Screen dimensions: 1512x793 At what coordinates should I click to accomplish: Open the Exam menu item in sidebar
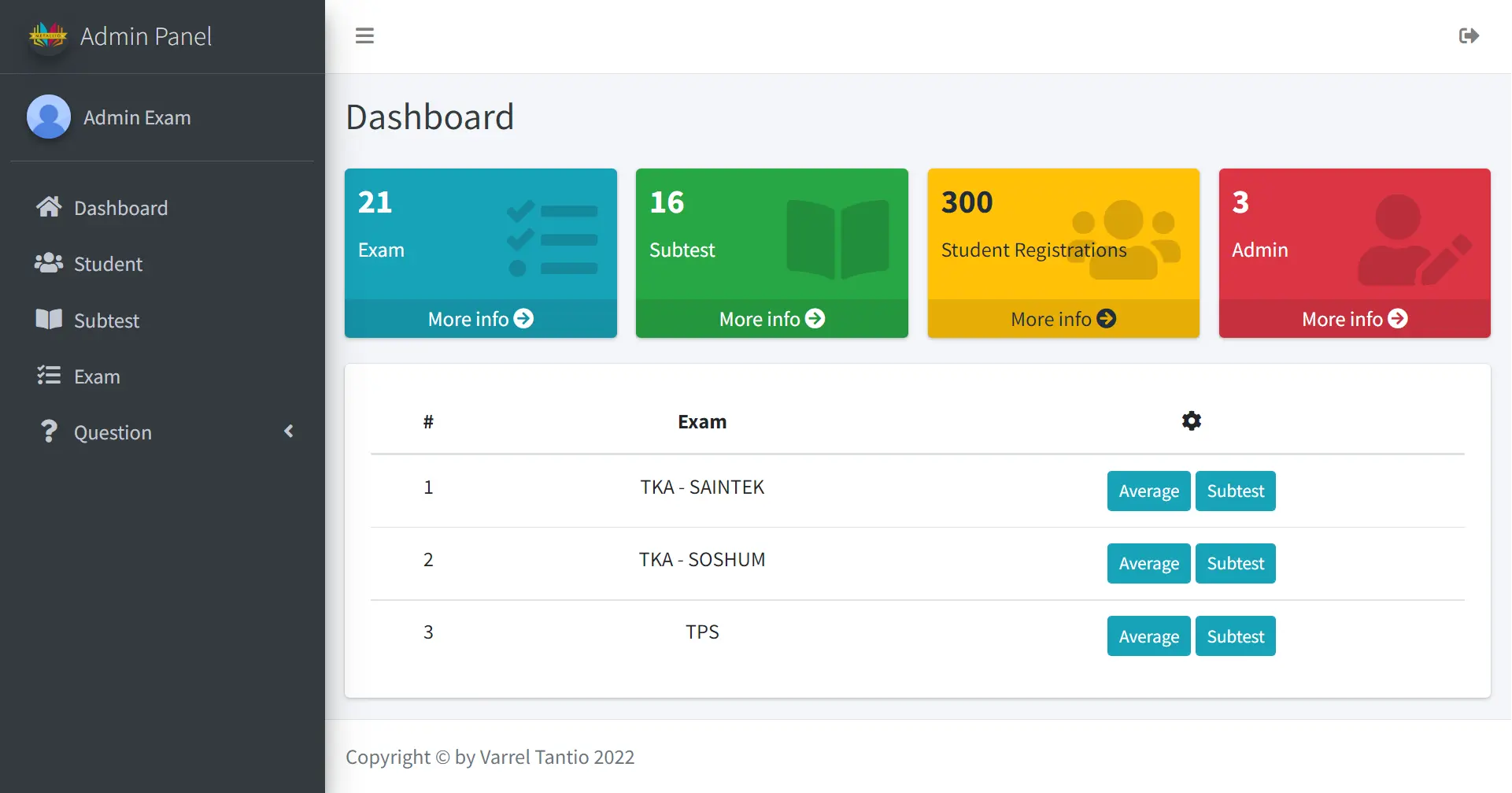pos(162,376)
